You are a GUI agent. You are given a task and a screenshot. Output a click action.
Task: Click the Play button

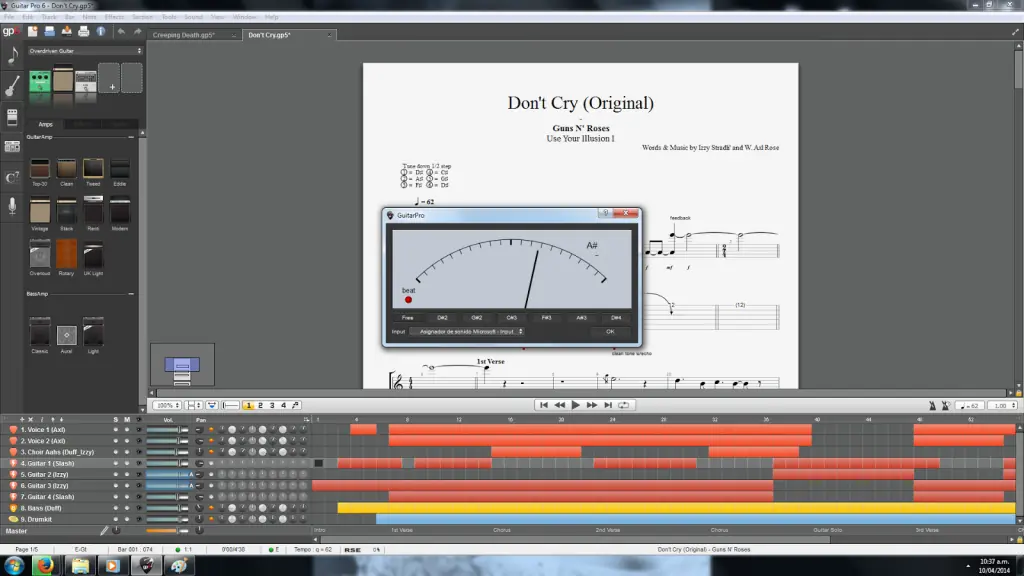pos(575,405)
